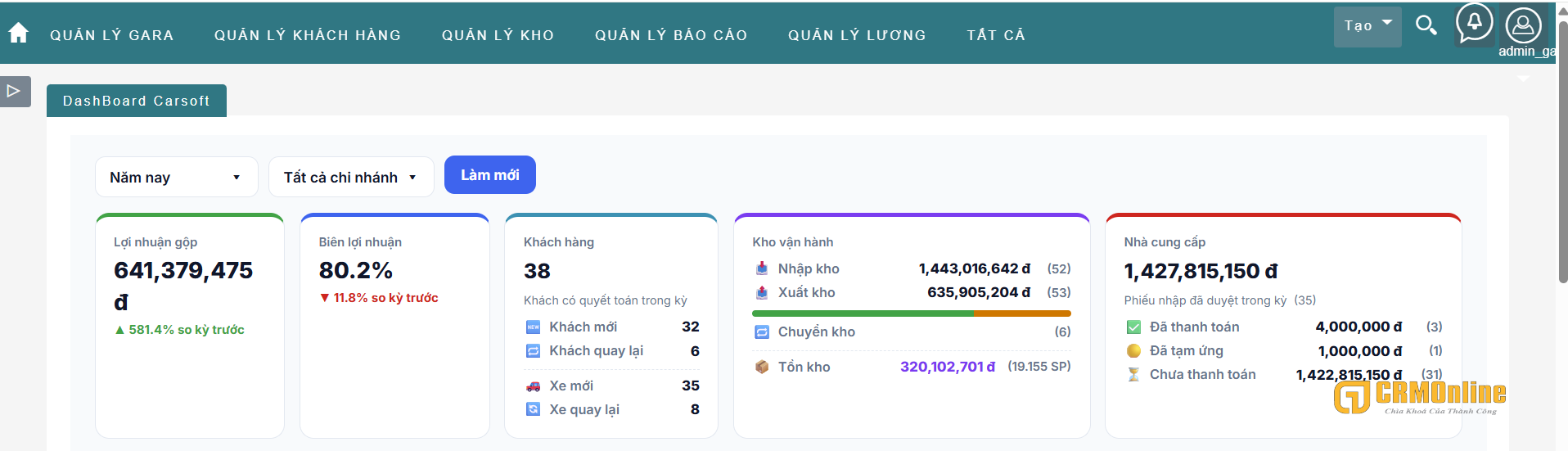1568x451 pixels.
Task: Click the (19.155 SP) stock count
Action: 1039,367
